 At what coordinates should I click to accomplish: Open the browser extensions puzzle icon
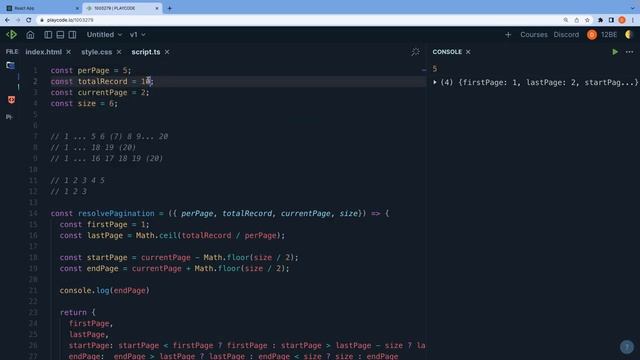pyautogui.click(x=600, y=20)
